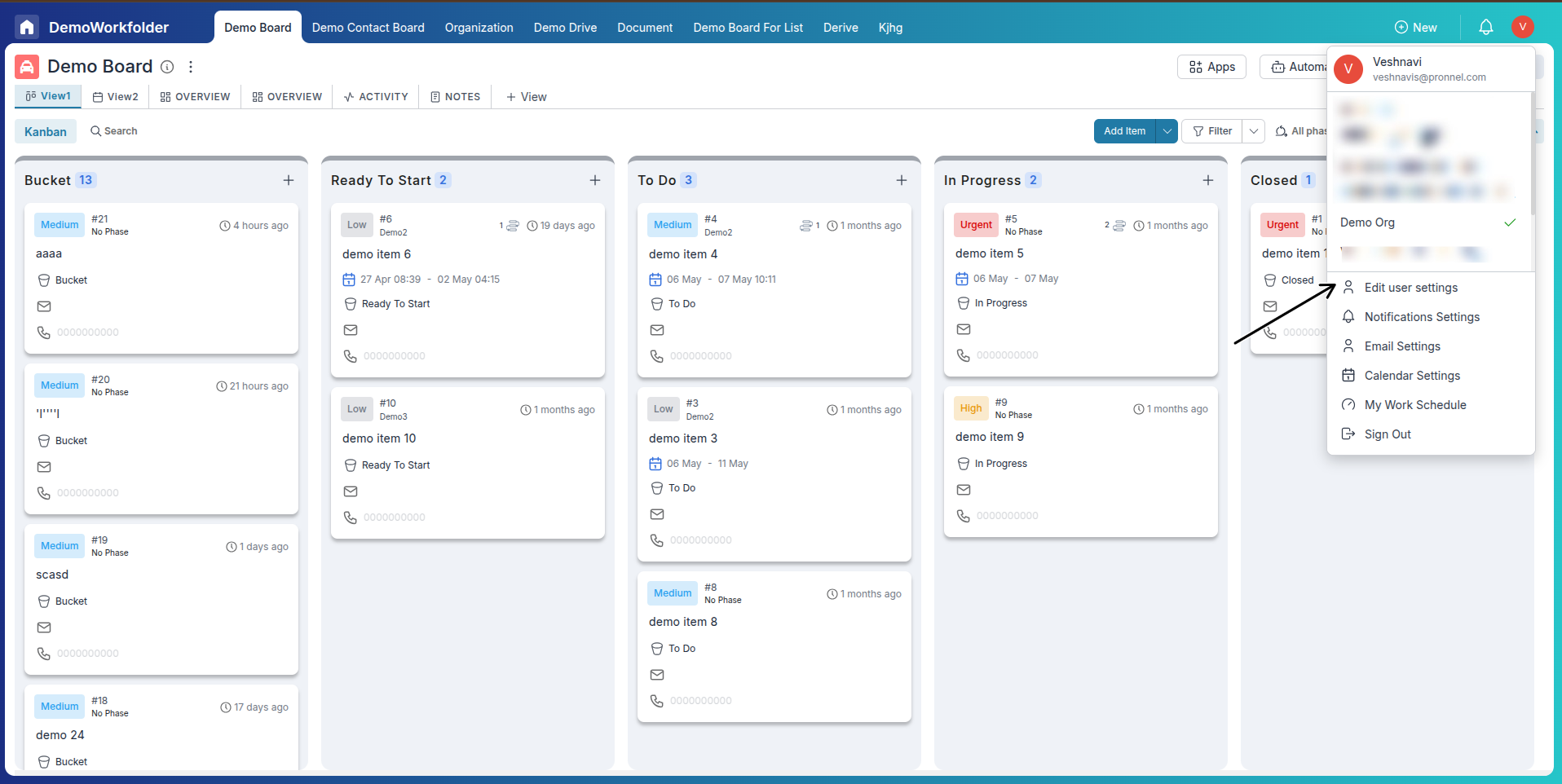Open the Document tab
1562x784 pixels.
point(645,28)
